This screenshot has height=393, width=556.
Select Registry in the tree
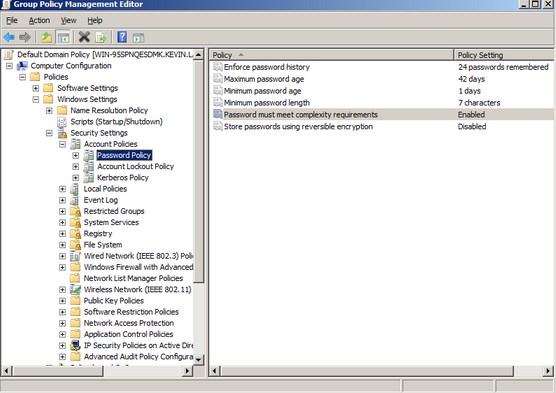pos(98,234)
